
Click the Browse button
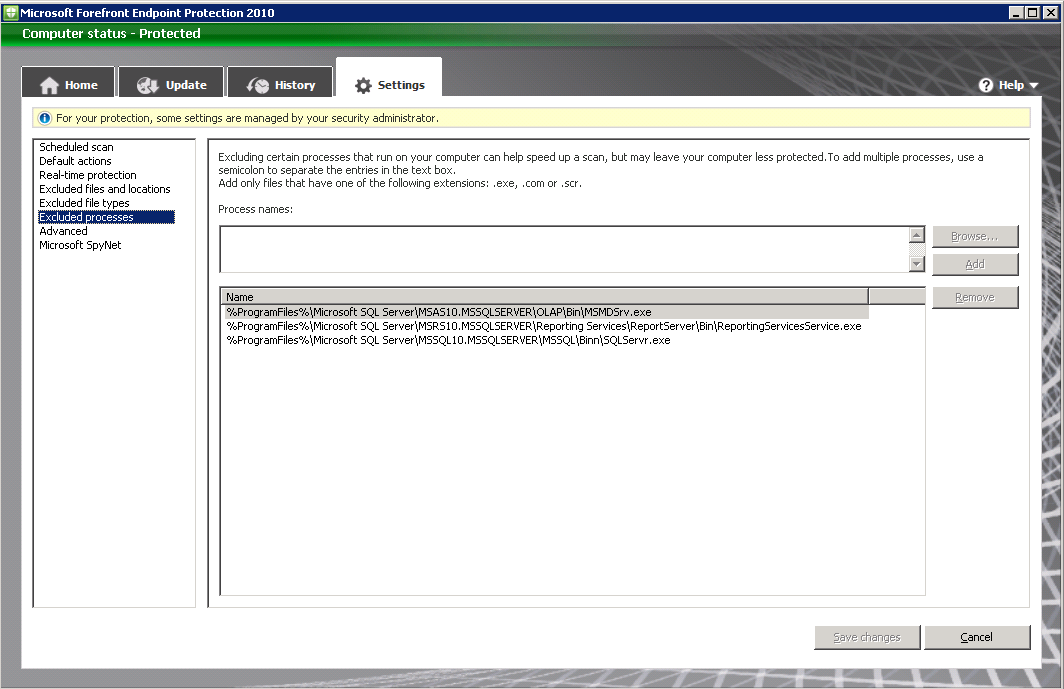975,236
